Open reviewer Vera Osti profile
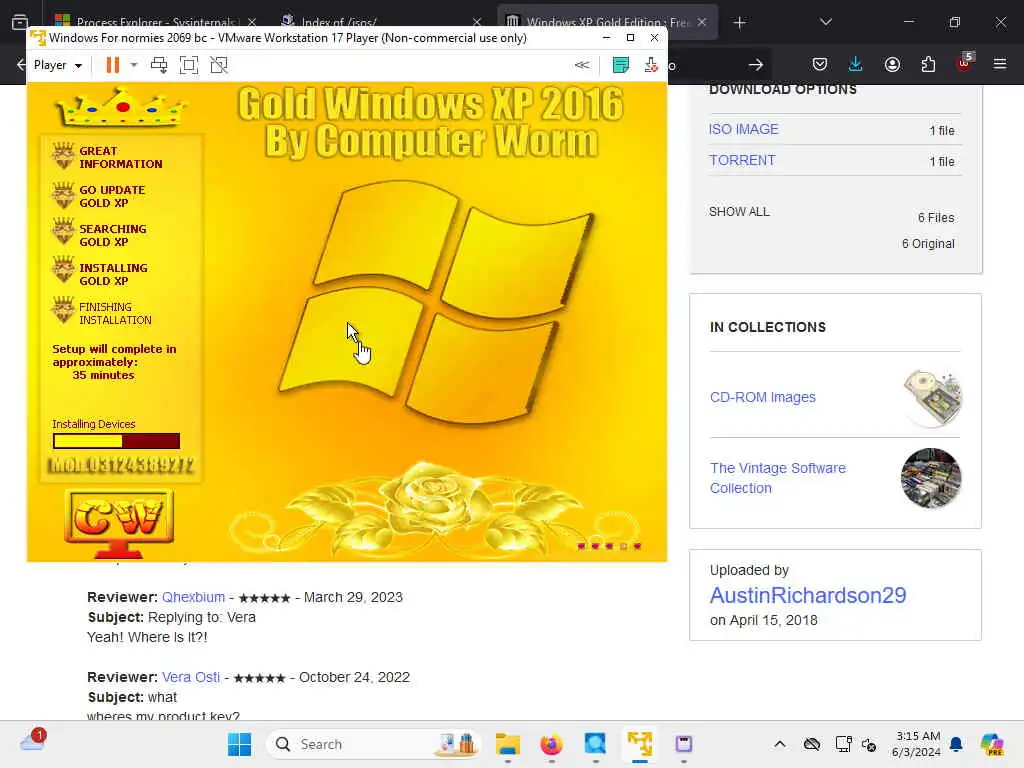The height and width of the screenshot is (768, 1024). coord(191,677)
